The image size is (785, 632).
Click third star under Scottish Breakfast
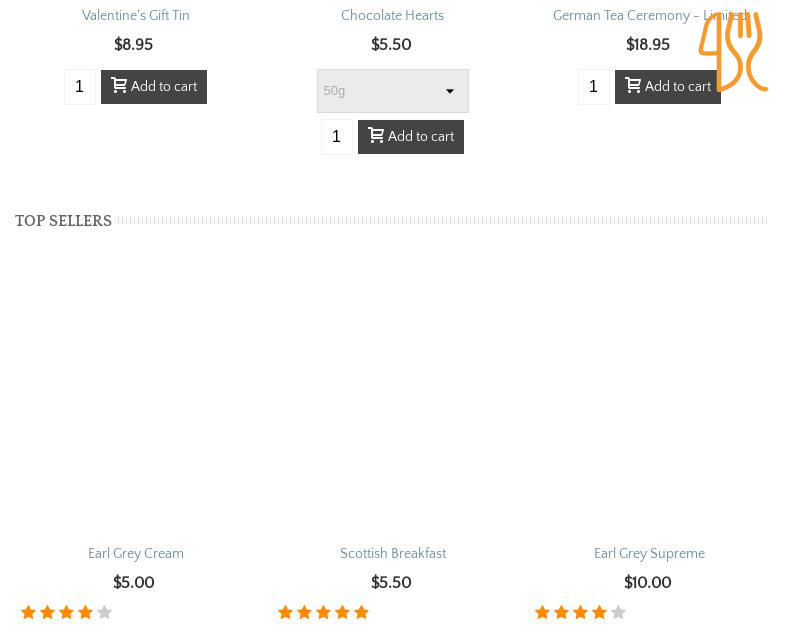pos(323,613)
